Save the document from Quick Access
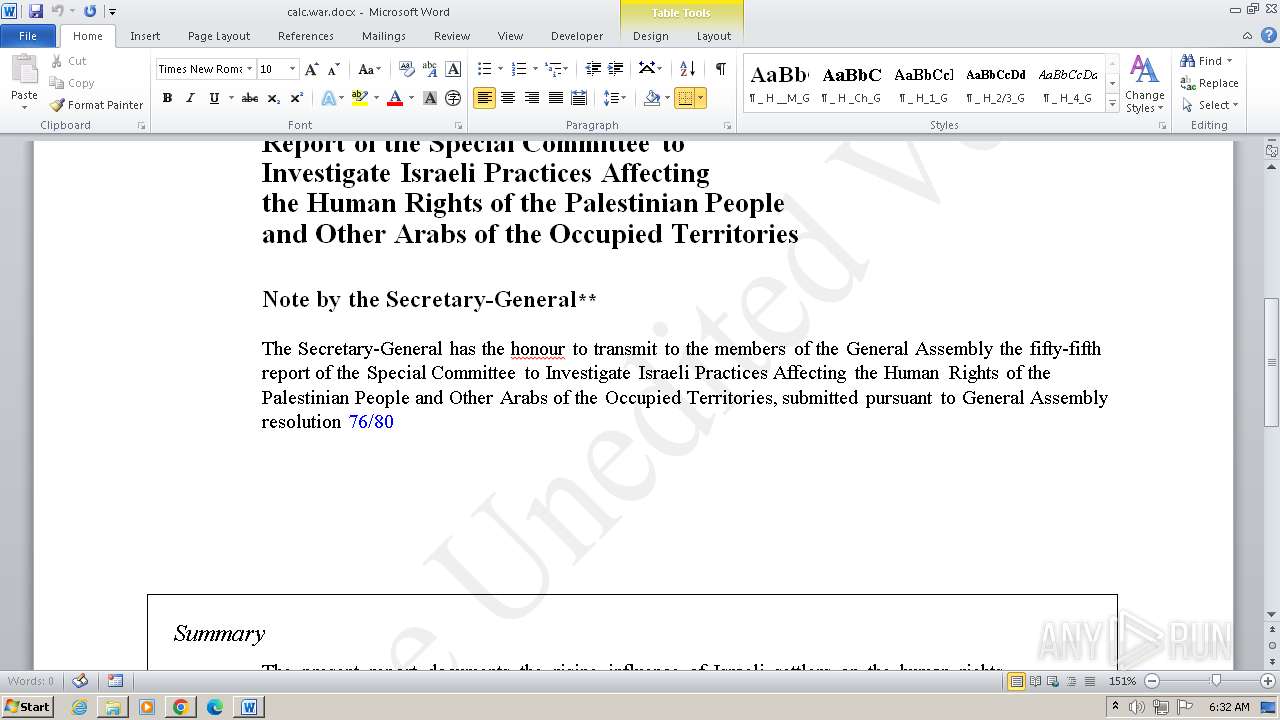1280x720 pixels. tap(36, 11)
